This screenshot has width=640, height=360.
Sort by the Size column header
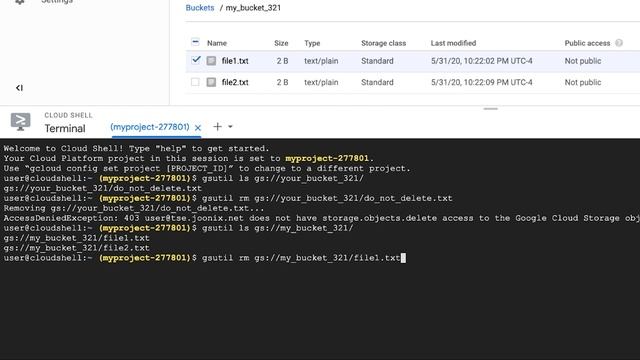click(281, 43)
